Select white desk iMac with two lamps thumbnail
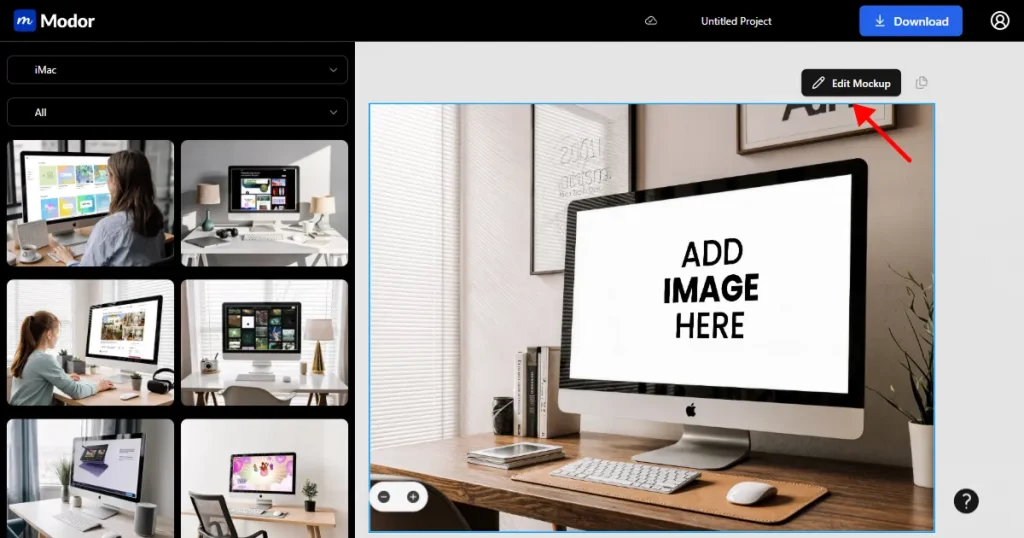 [x=264, y=203]
